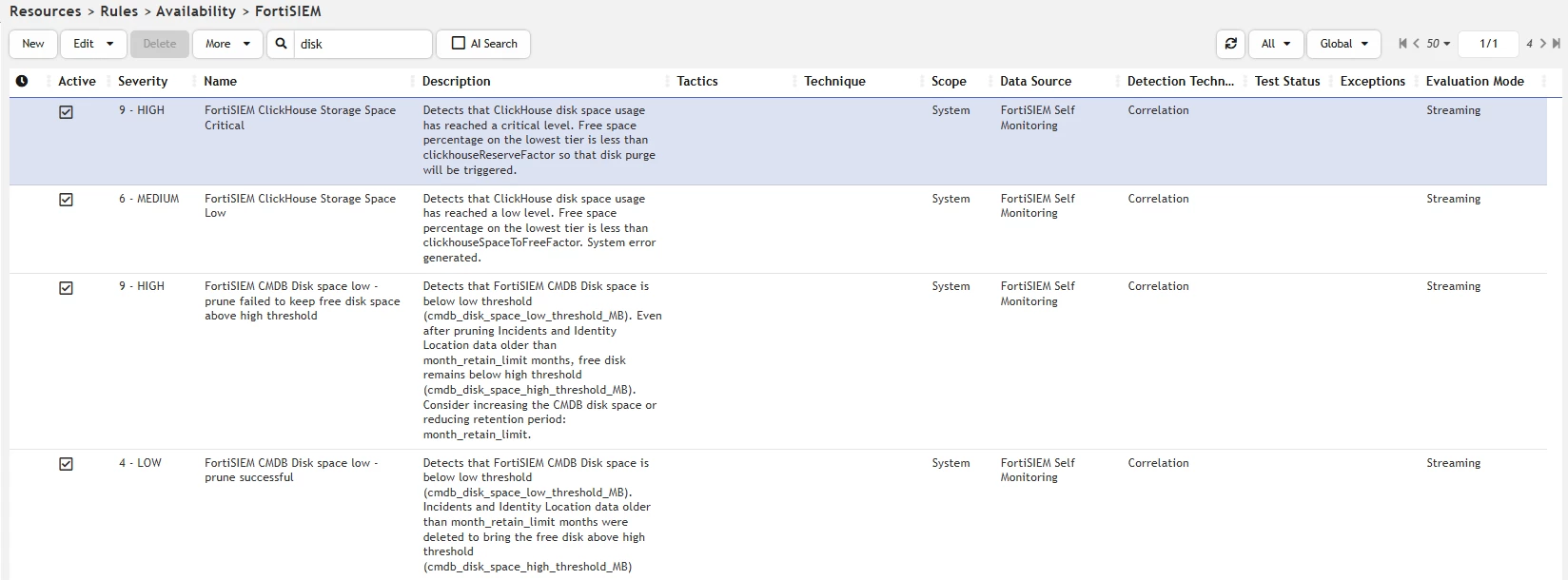Image resolution: width=1568 pixels, height=580 pixels.
Task: Go to next page arrow
Action: (x=1545, y=44)
